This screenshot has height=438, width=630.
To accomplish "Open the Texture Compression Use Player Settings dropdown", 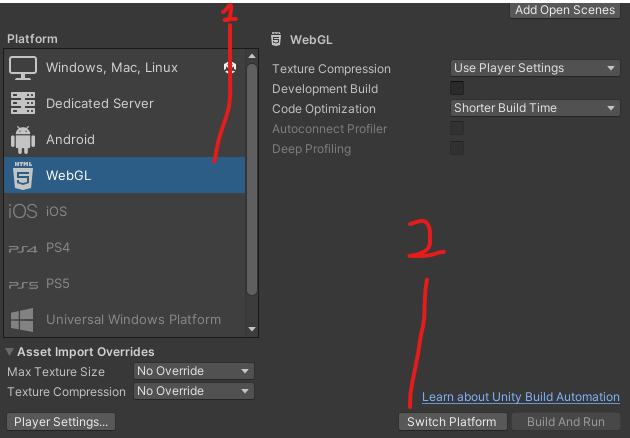I will [x=535, y=68].
